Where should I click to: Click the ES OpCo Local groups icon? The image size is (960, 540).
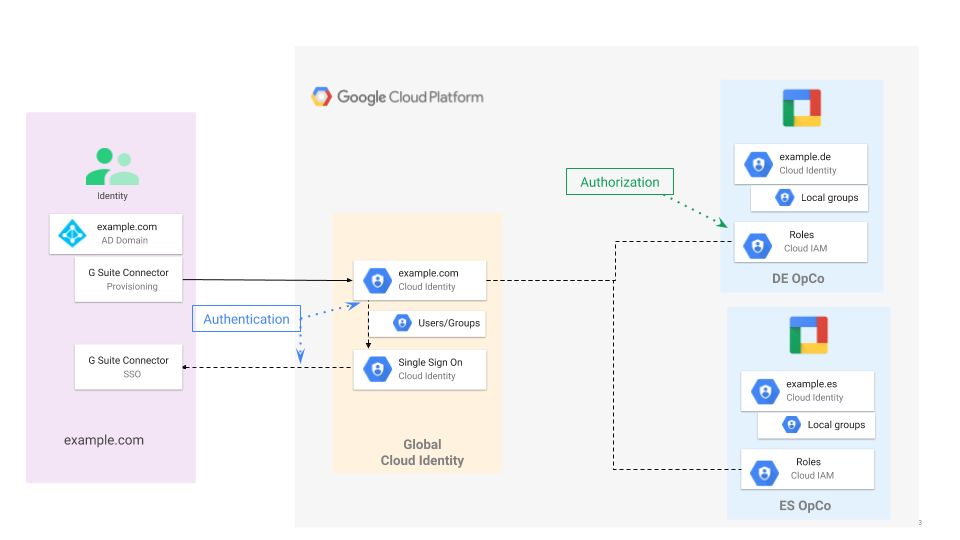(792, 424)
